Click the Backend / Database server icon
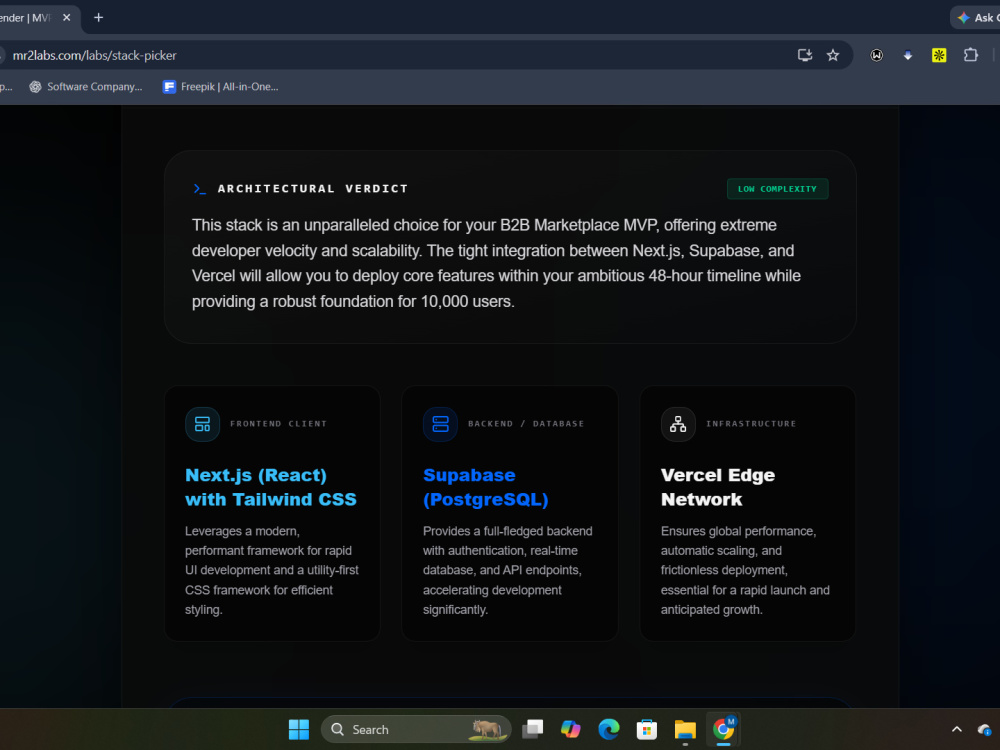 click(440, 424)
